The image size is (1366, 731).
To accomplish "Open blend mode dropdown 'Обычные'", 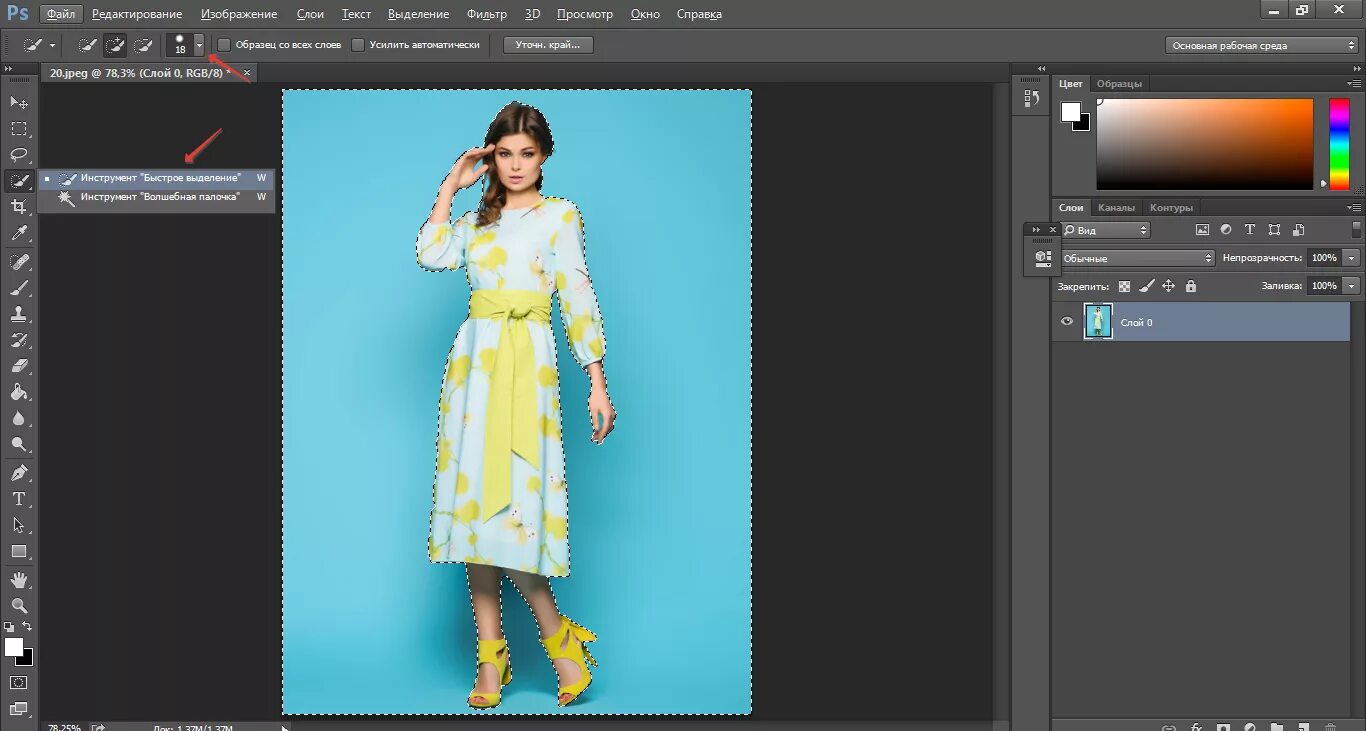I will (x=1137, y=258).
